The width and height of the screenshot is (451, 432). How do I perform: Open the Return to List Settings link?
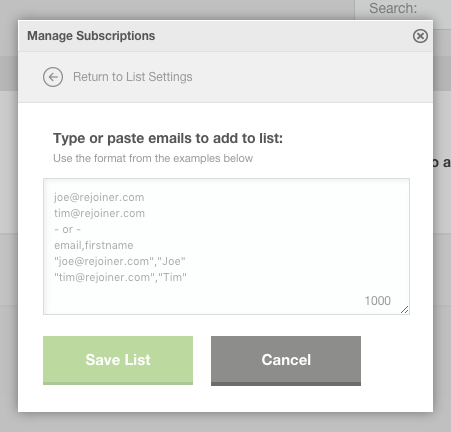tap(133, 77)
